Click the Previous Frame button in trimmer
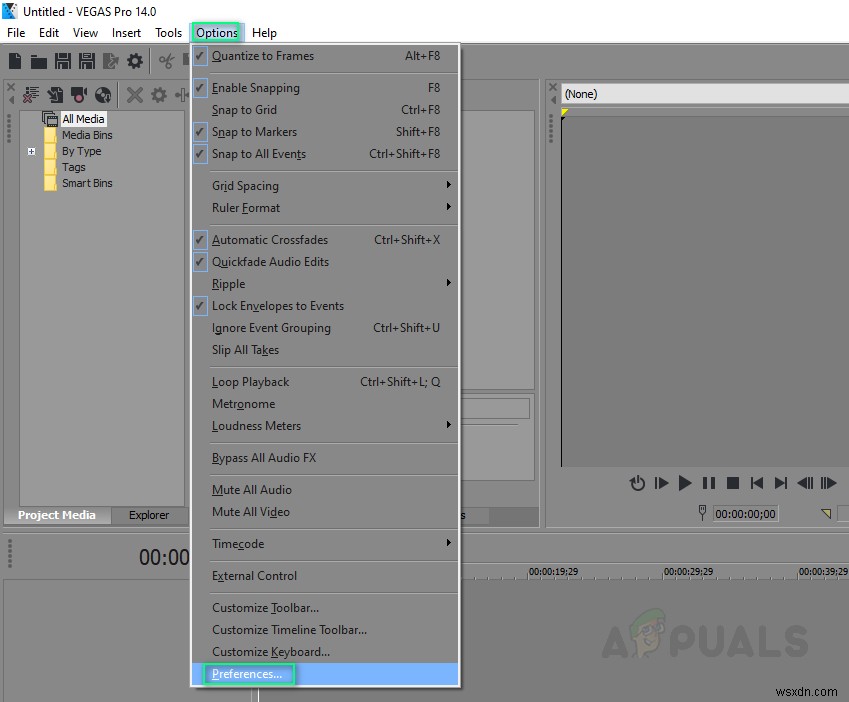 click(x=805, y=483)
